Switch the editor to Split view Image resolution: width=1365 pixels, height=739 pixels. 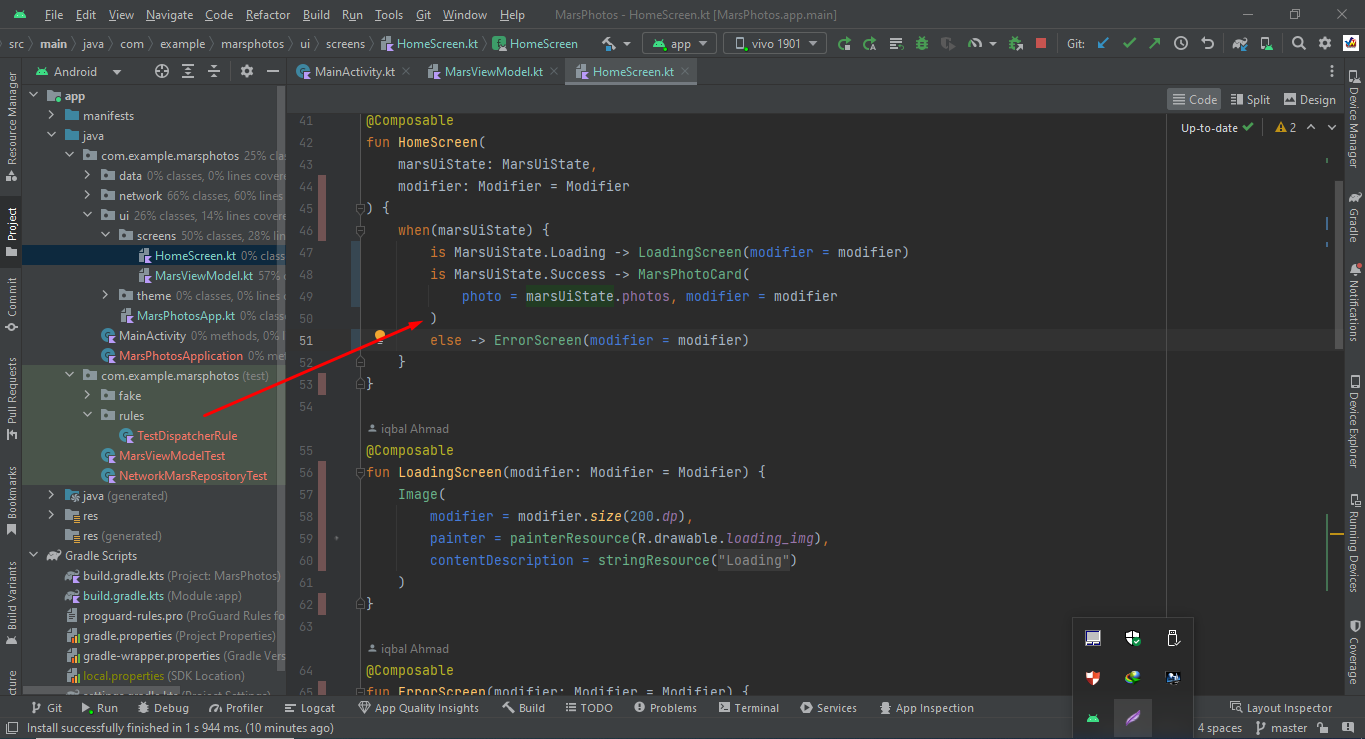pos(1250,99)
